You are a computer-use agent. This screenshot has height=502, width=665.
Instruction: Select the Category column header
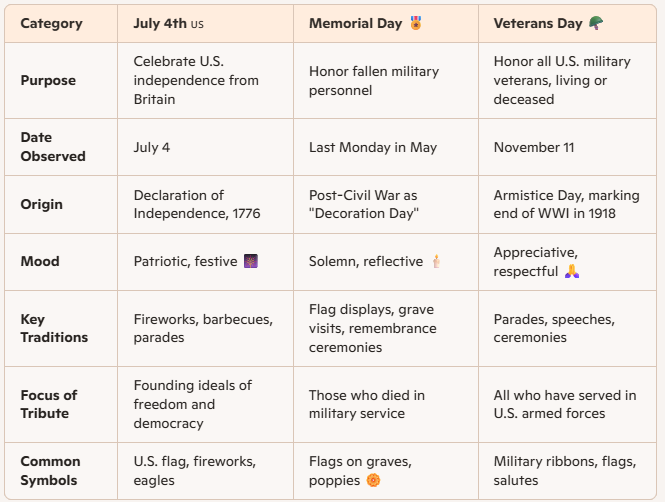52,23
